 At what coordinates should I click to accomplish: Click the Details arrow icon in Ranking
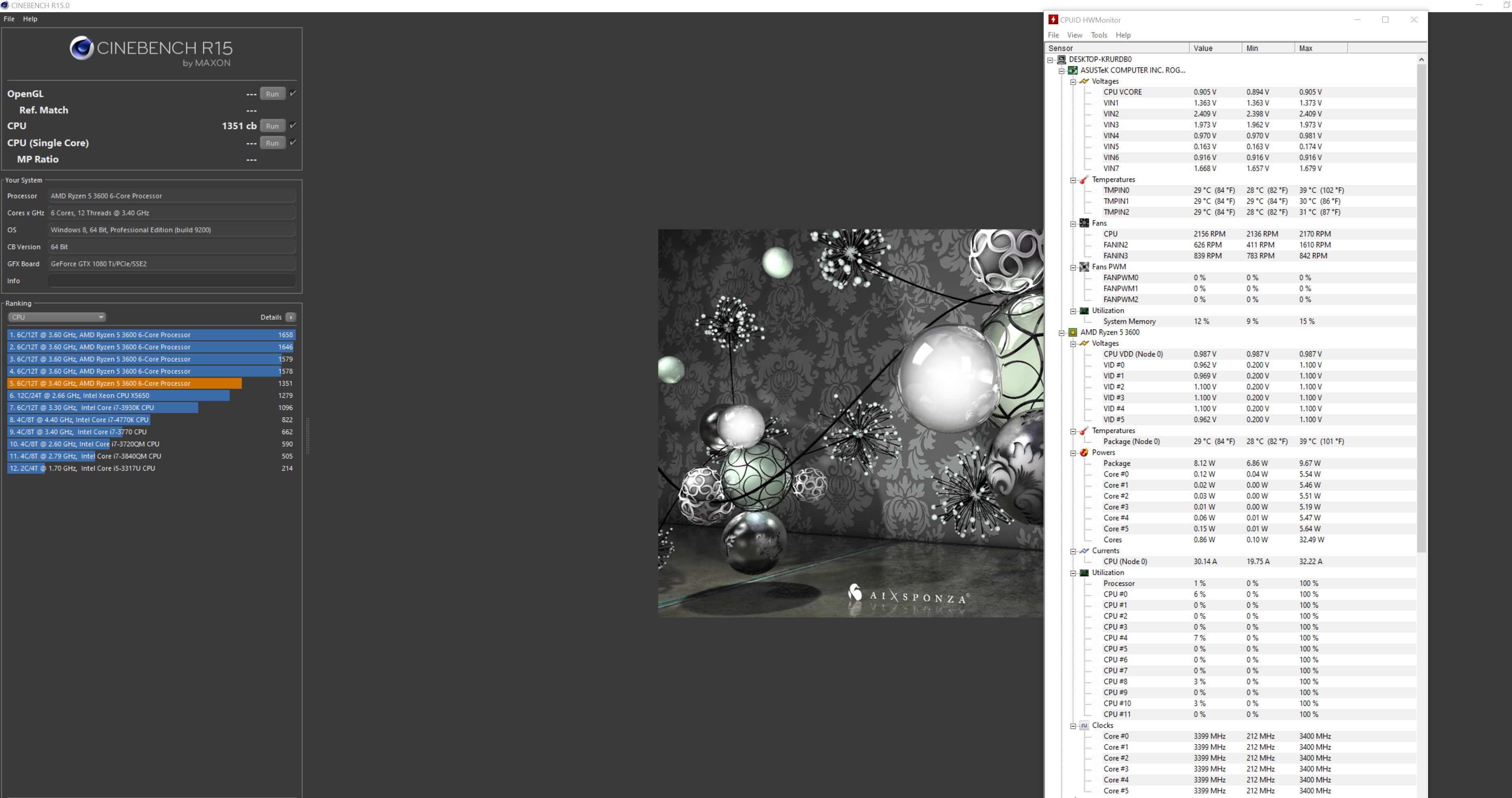(291, 317)
